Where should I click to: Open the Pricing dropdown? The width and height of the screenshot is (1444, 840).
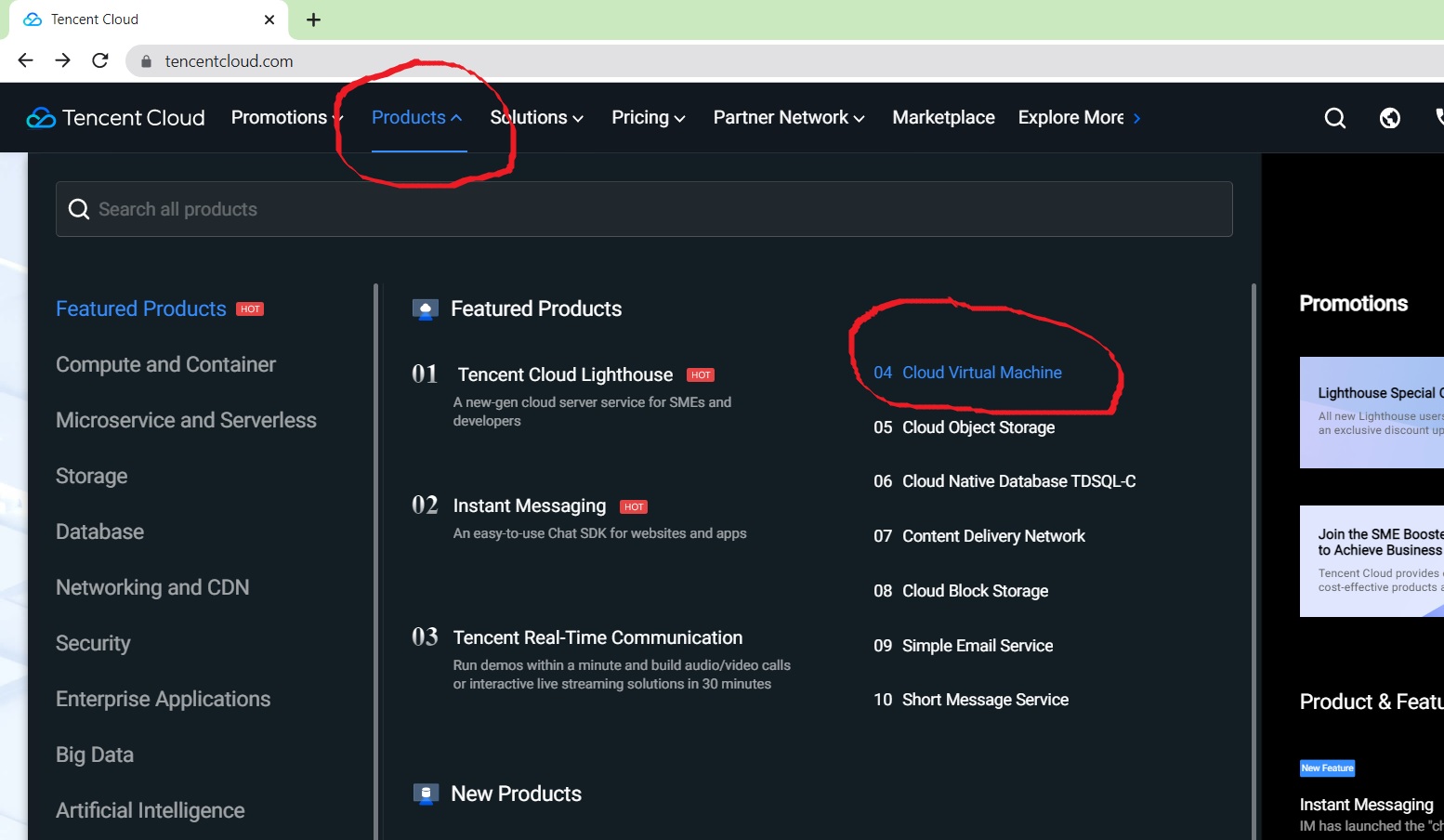[648, 118]
